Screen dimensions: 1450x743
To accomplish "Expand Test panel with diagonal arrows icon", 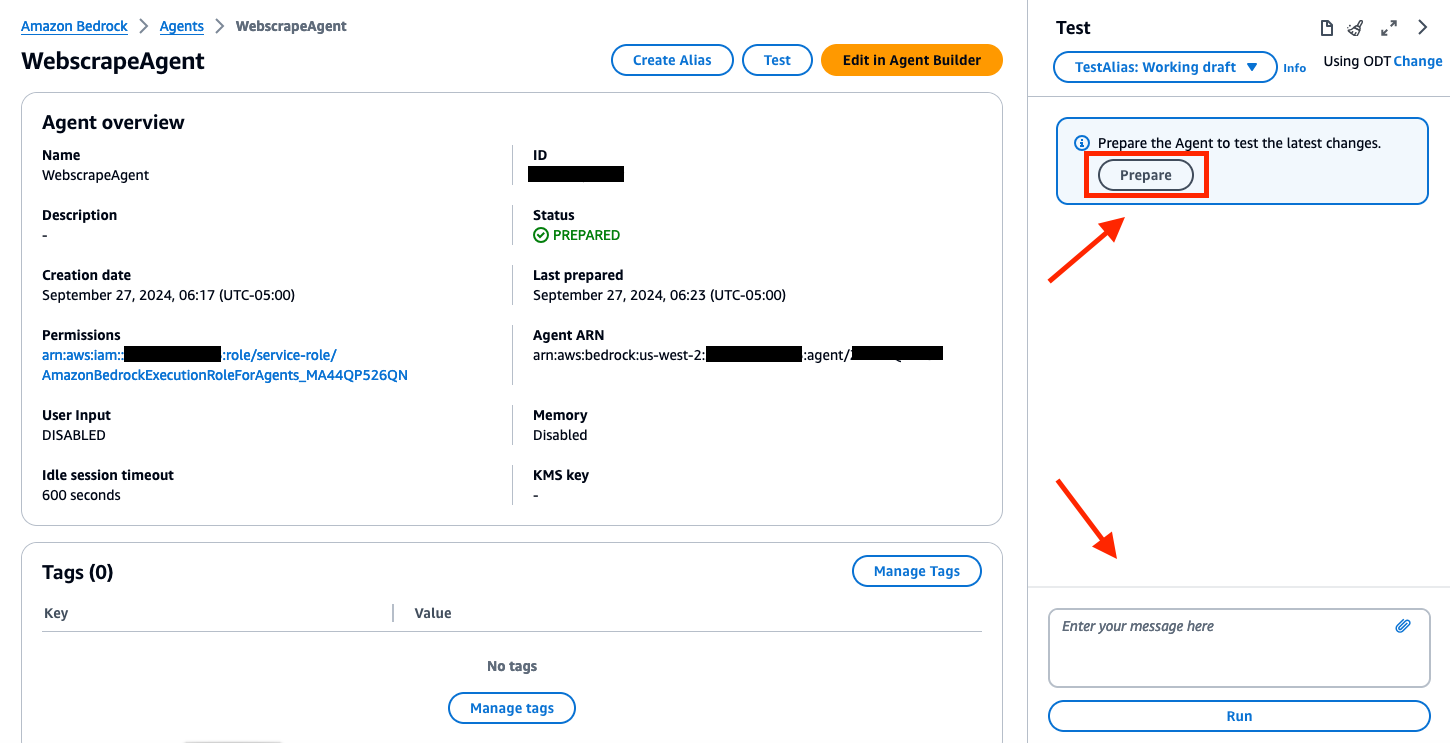I will click(1389, 28).
